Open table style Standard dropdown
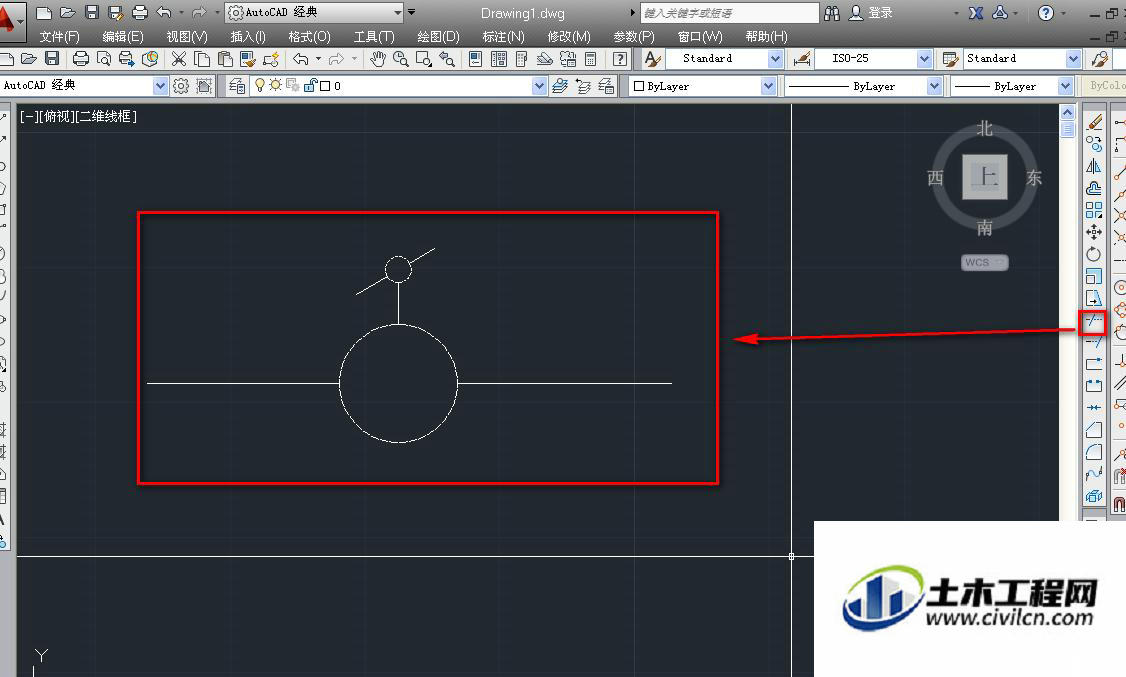Screen dimensions: 1126x677 [x=1074, y=59]
